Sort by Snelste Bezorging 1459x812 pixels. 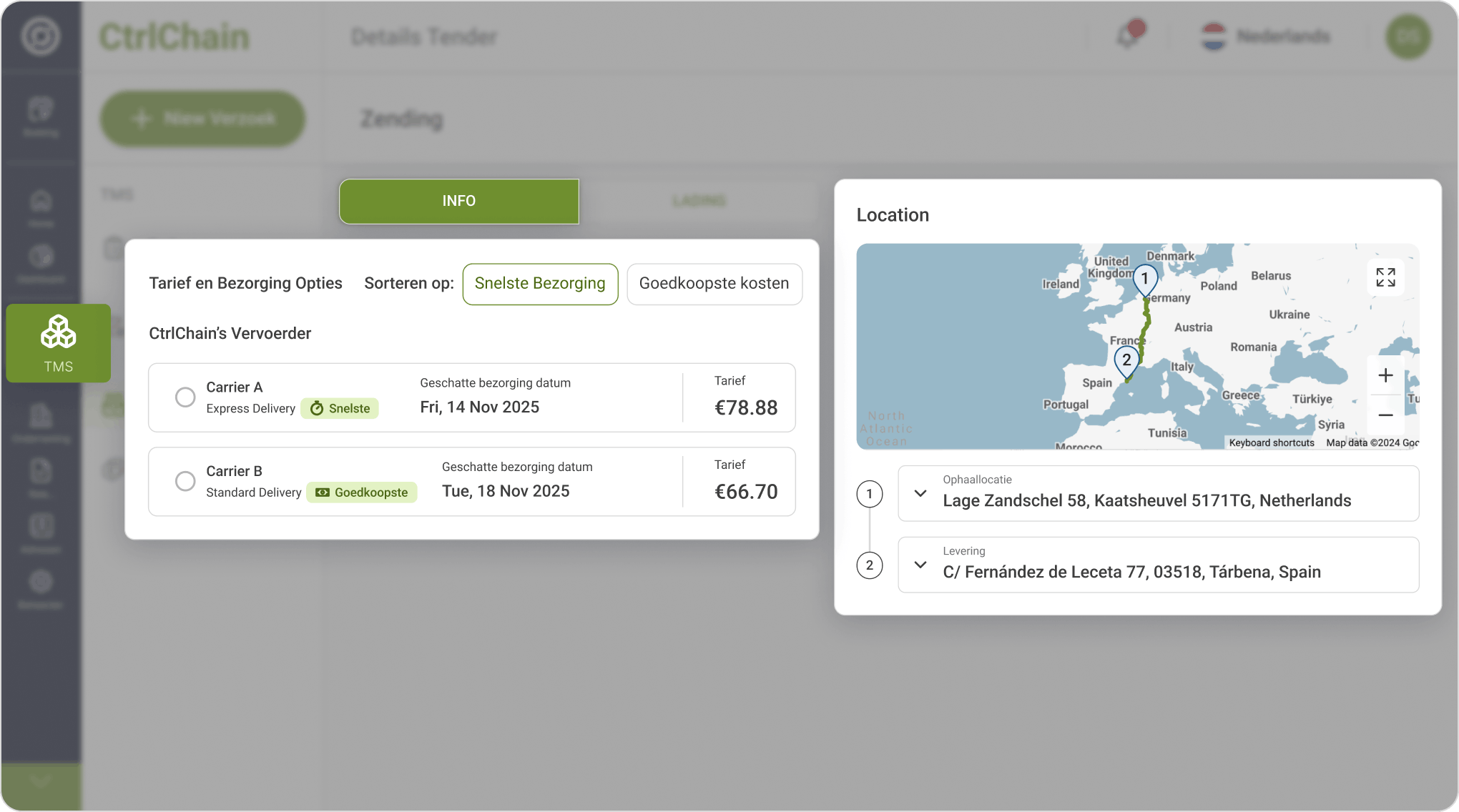(540, 284)
